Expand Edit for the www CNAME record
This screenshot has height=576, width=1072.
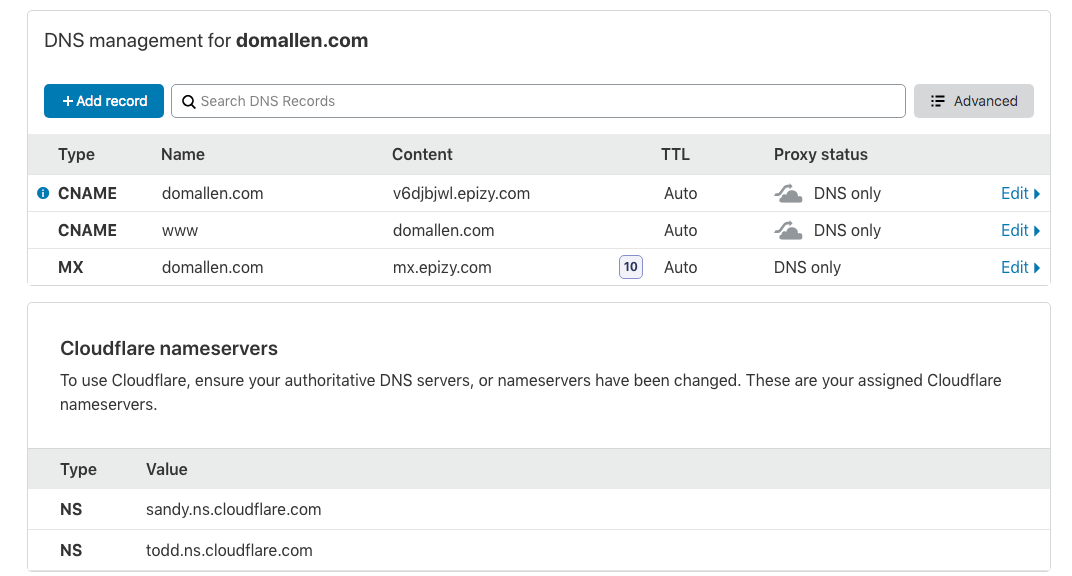(1020, 230)
